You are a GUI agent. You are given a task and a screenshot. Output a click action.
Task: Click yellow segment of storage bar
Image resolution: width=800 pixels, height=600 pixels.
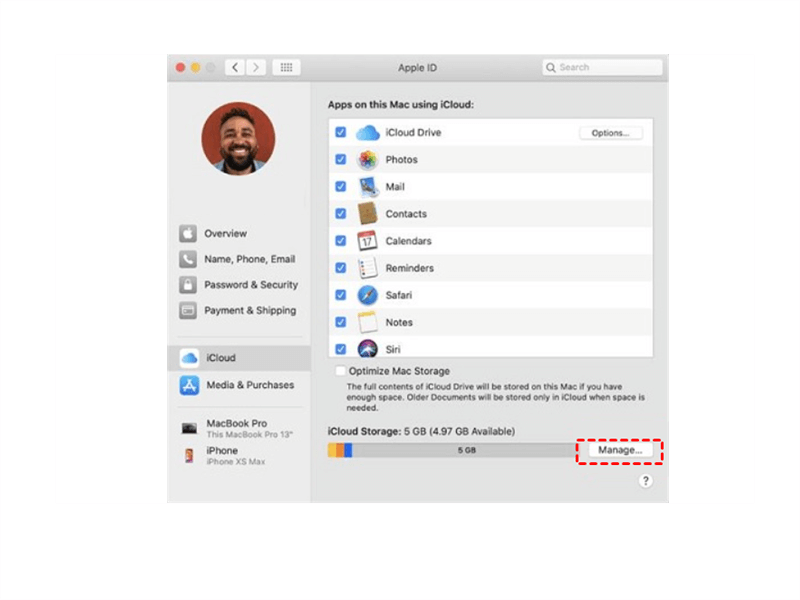click(x=332, y=450)
